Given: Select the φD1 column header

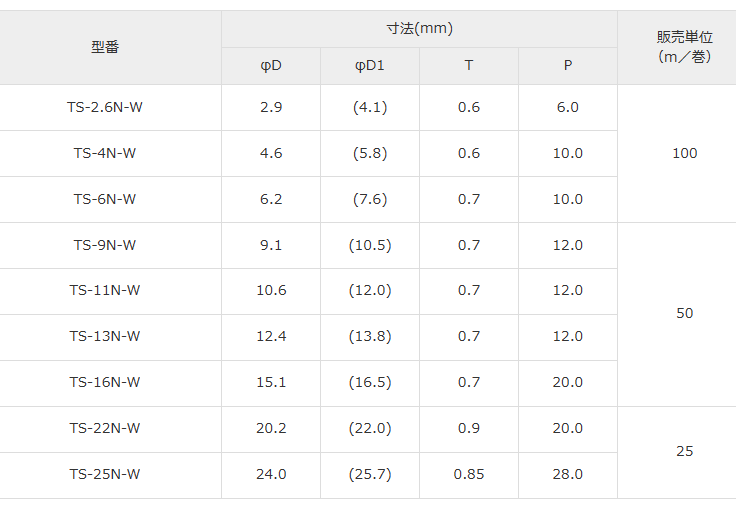Looking at the screenshot, I should tap(370, 66).
